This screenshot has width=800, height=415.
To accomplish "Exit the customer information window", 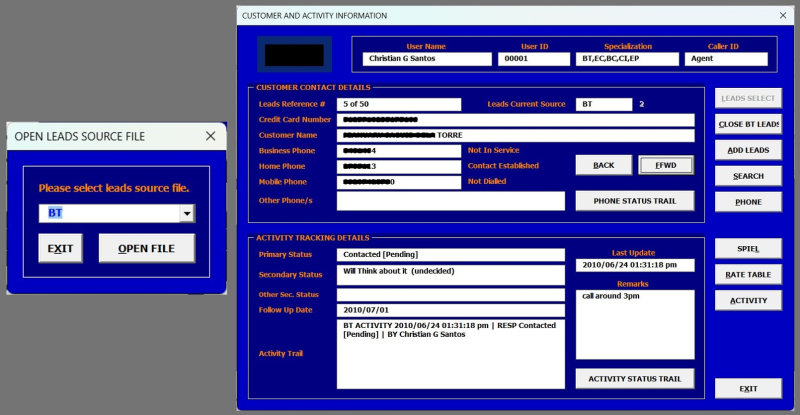I will [x=747, y=388].
